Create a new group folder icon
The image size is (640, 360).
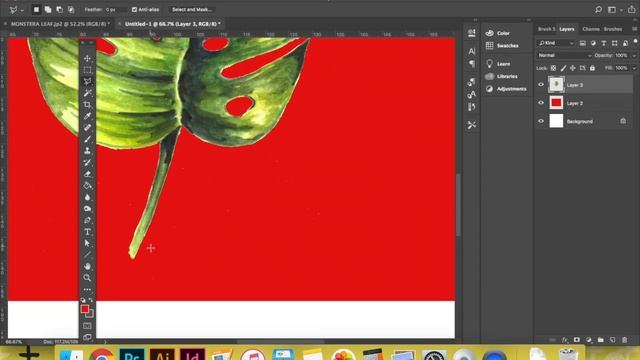[600, 340]
